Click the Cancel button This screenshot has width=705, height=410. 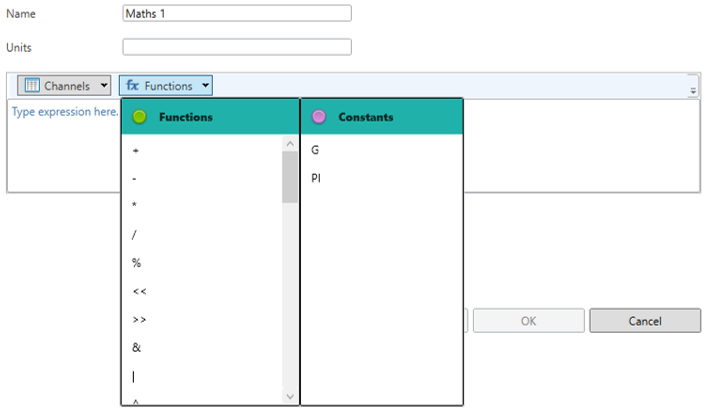645,321
